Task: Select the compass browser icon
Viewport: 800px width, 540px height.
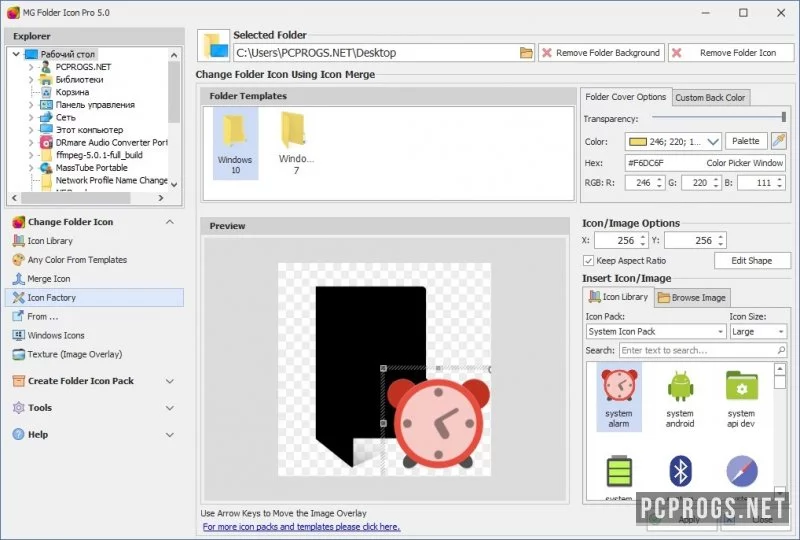Action: coord(741,471)
